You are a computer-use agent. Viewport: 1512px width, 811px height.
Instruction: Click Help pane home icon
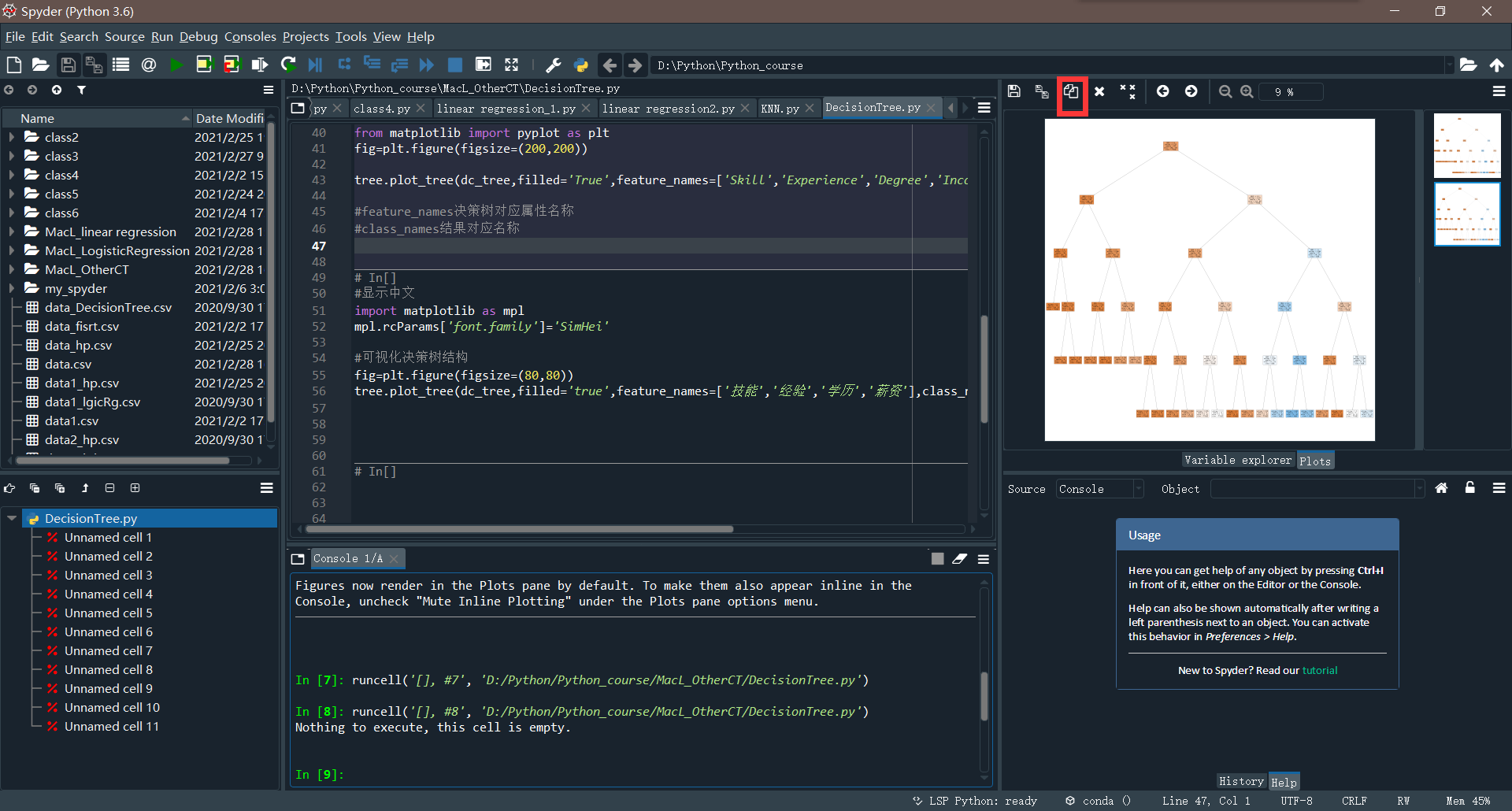point(1441,488)
